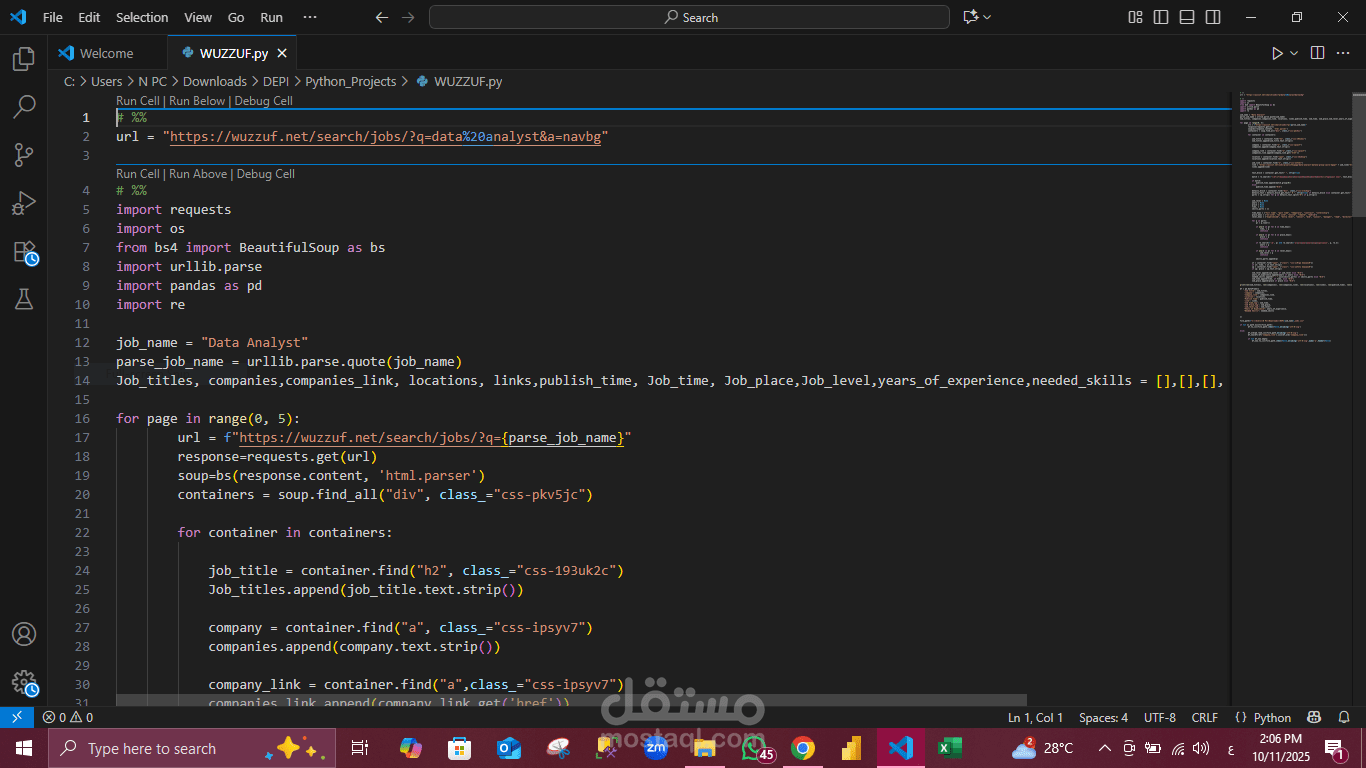The image size is (1366, 768).
Task: Open the editor overflow ellipsis menu
Action: point(1344,52)
